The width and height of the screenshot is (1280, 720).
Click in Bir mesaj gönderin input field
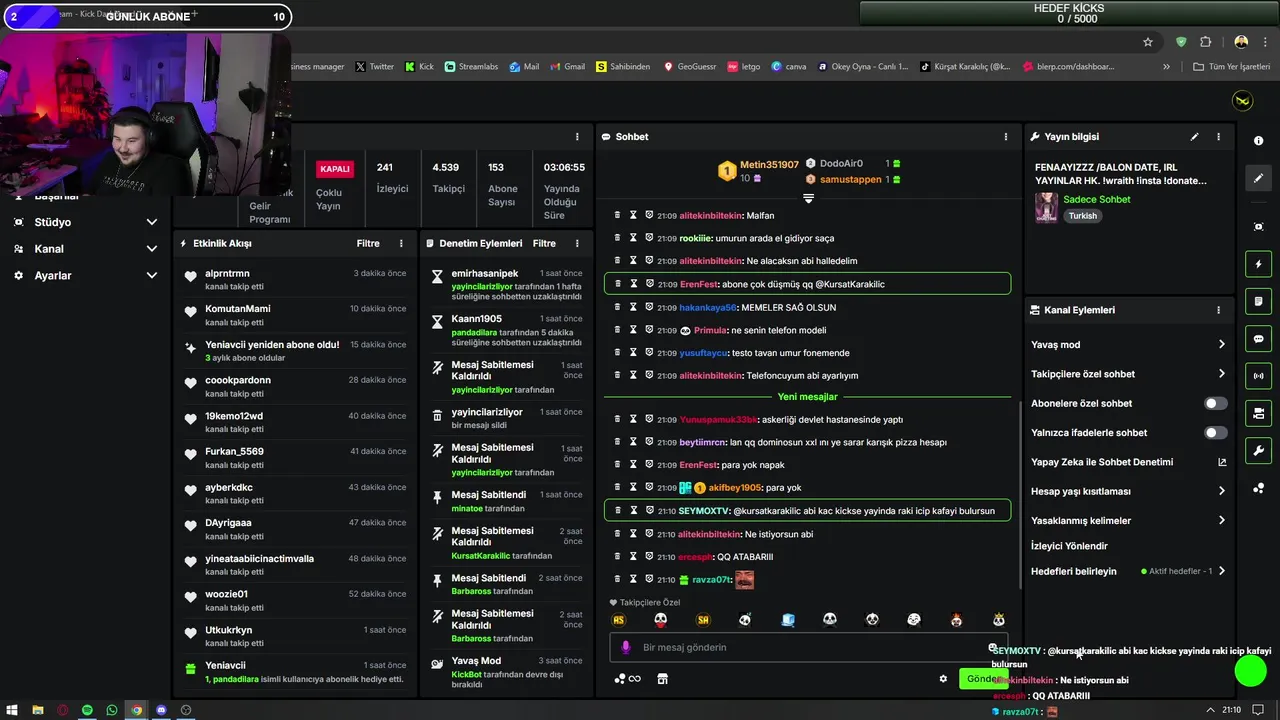808,647
